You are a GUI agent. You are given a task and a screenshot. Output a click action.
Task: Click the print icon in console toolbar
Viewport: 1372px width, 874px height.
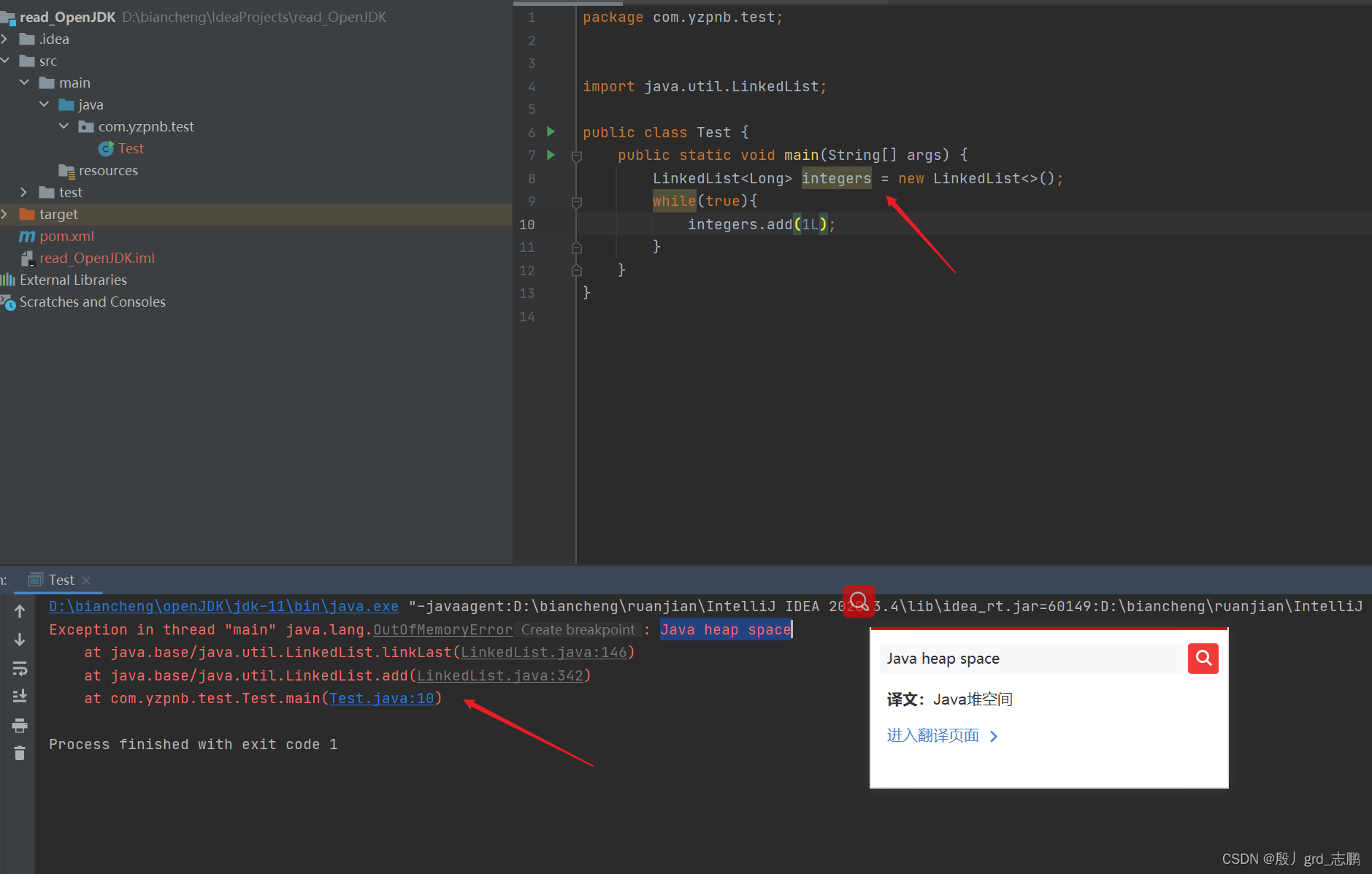(20, 725)
